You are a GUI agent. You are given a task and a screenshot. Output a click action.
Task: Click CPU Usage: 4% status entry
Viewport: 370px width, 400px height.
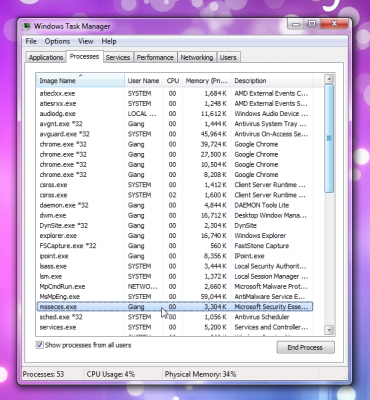pyautogui.click(x=111, y=374)
